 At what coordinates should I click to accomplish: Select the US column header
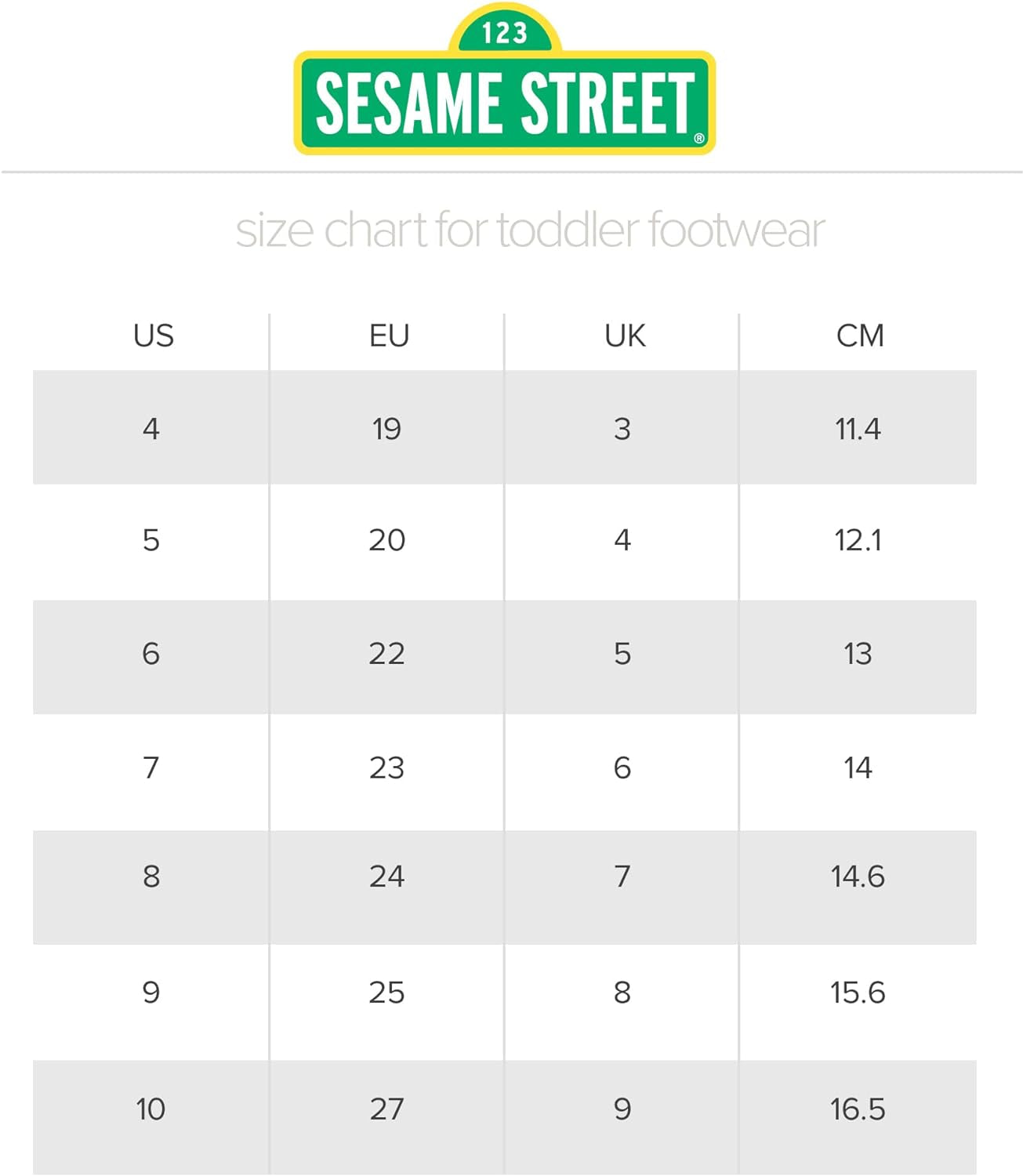tap(154, 336)
